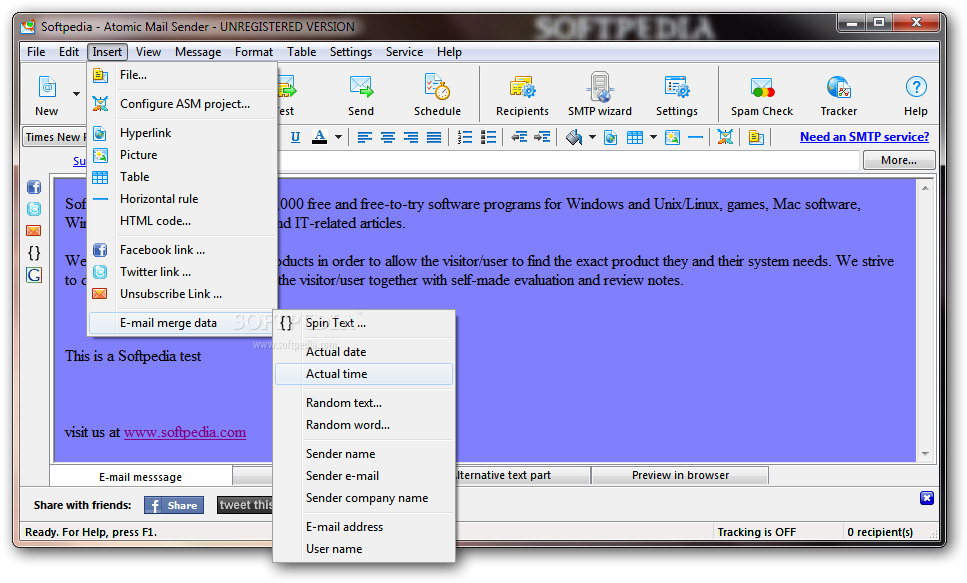The height and width of the screenshot is (583, 967).
Task: Justify the text
Action: pos(434,137)
